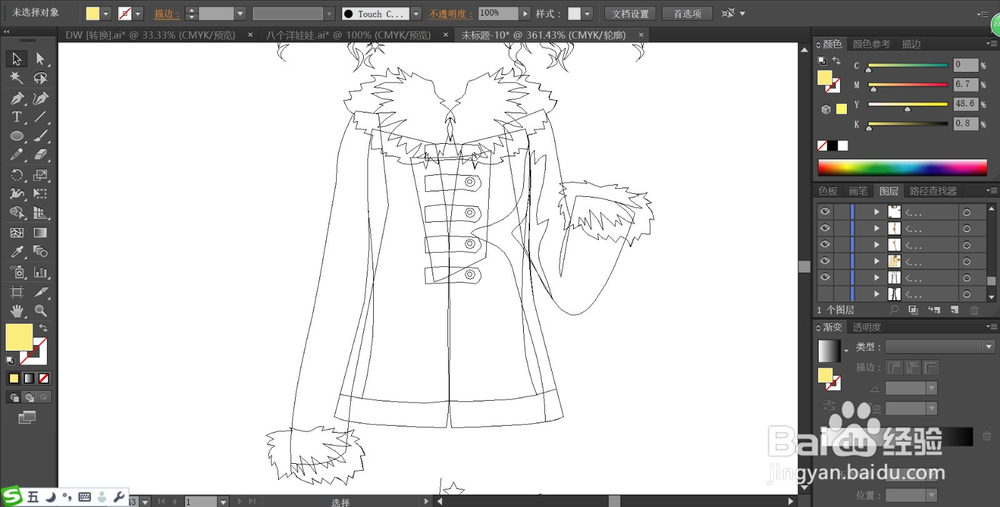Select the Type tool

(x=17, y=117)
